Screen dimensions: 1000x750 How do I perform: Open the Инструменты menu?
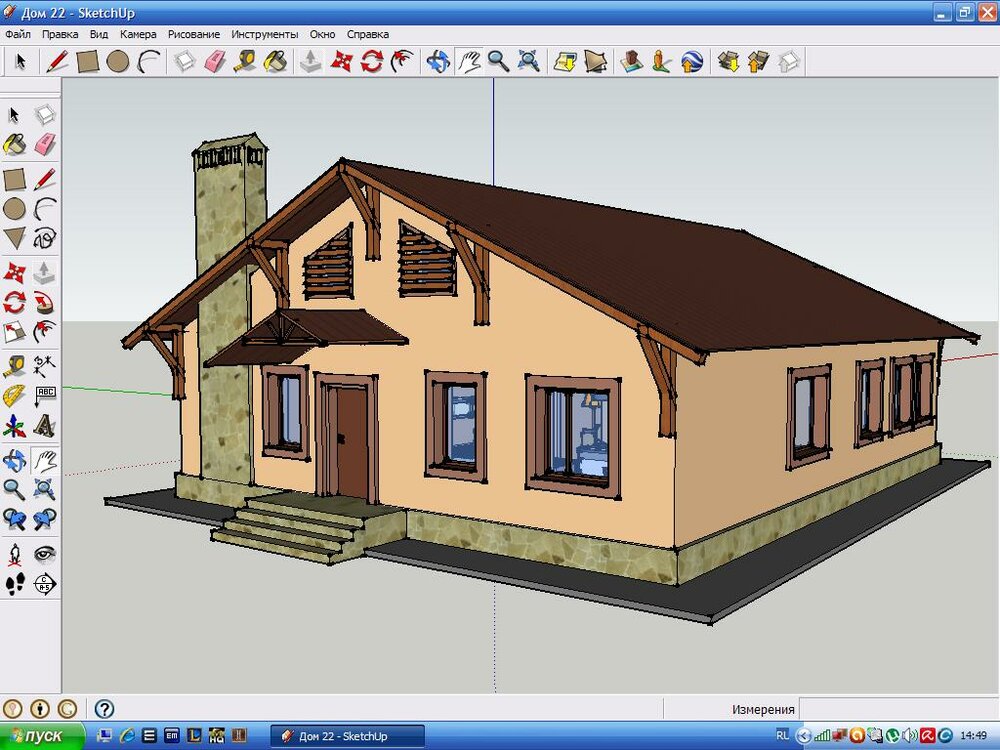(265, 34)
